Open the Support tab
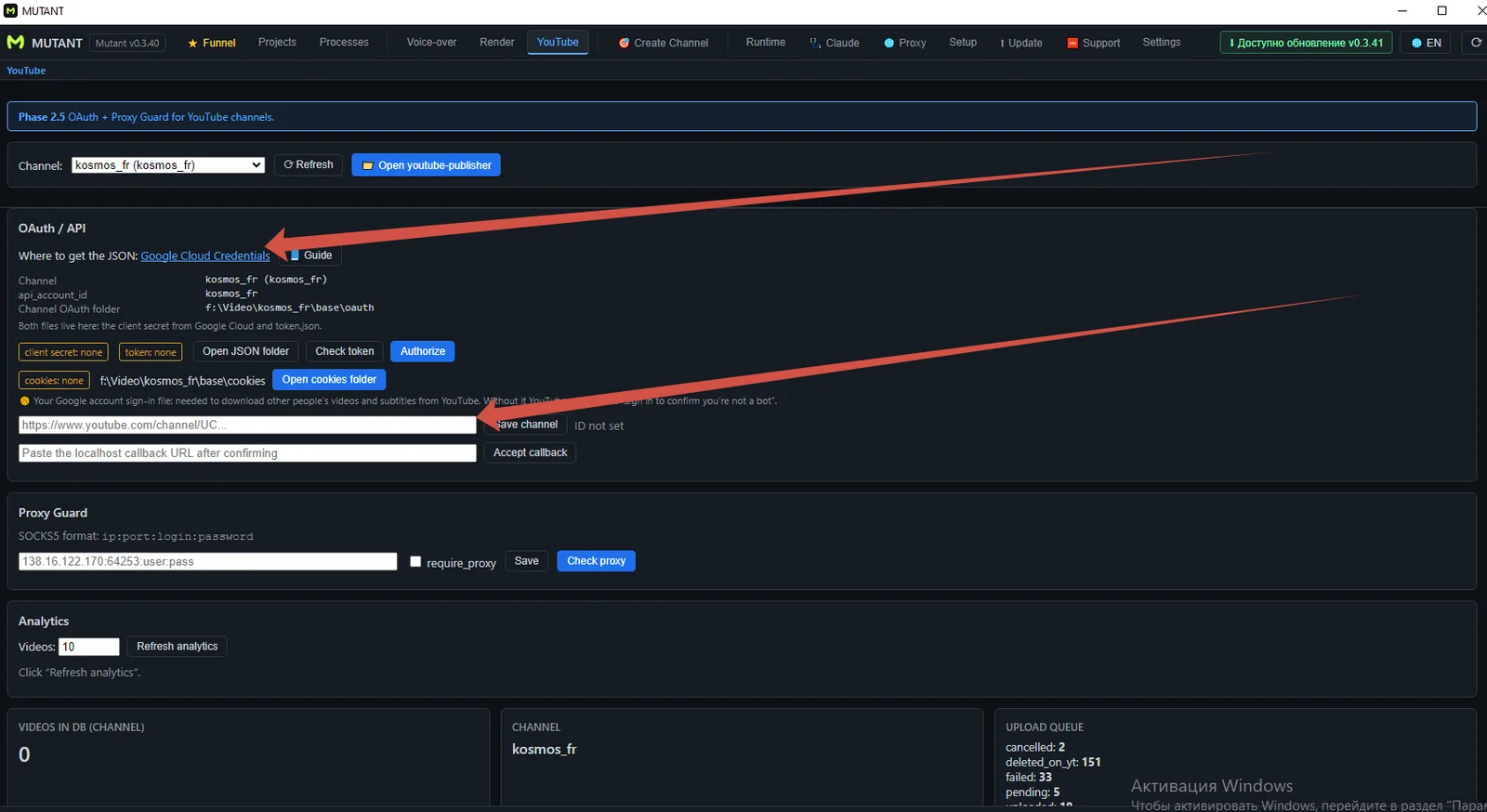The height and width of the screenshot is (812, 1487). (1094, 43)
